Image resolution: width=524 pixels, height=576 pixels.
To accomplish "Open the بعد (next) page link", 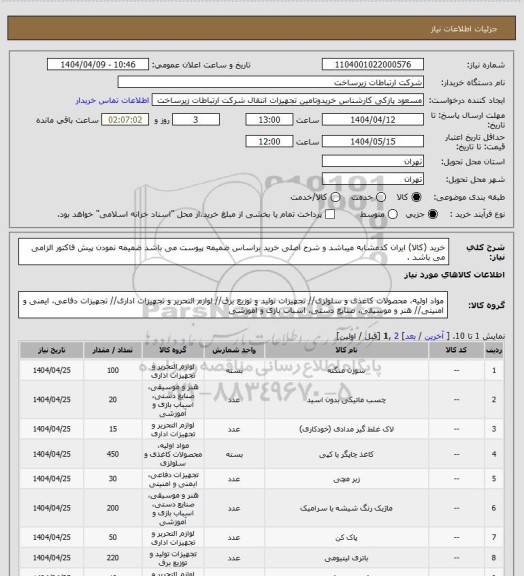I will [x=410, y=336].
